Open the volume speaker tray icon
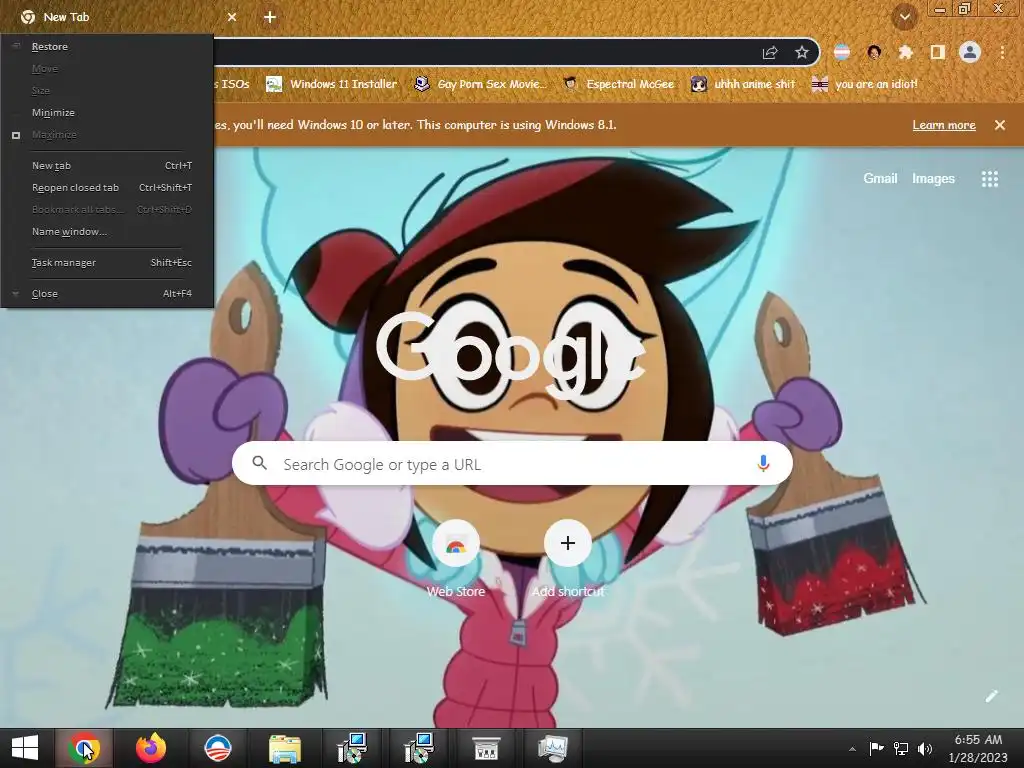The image size is (1024, 768). point(925,748)
